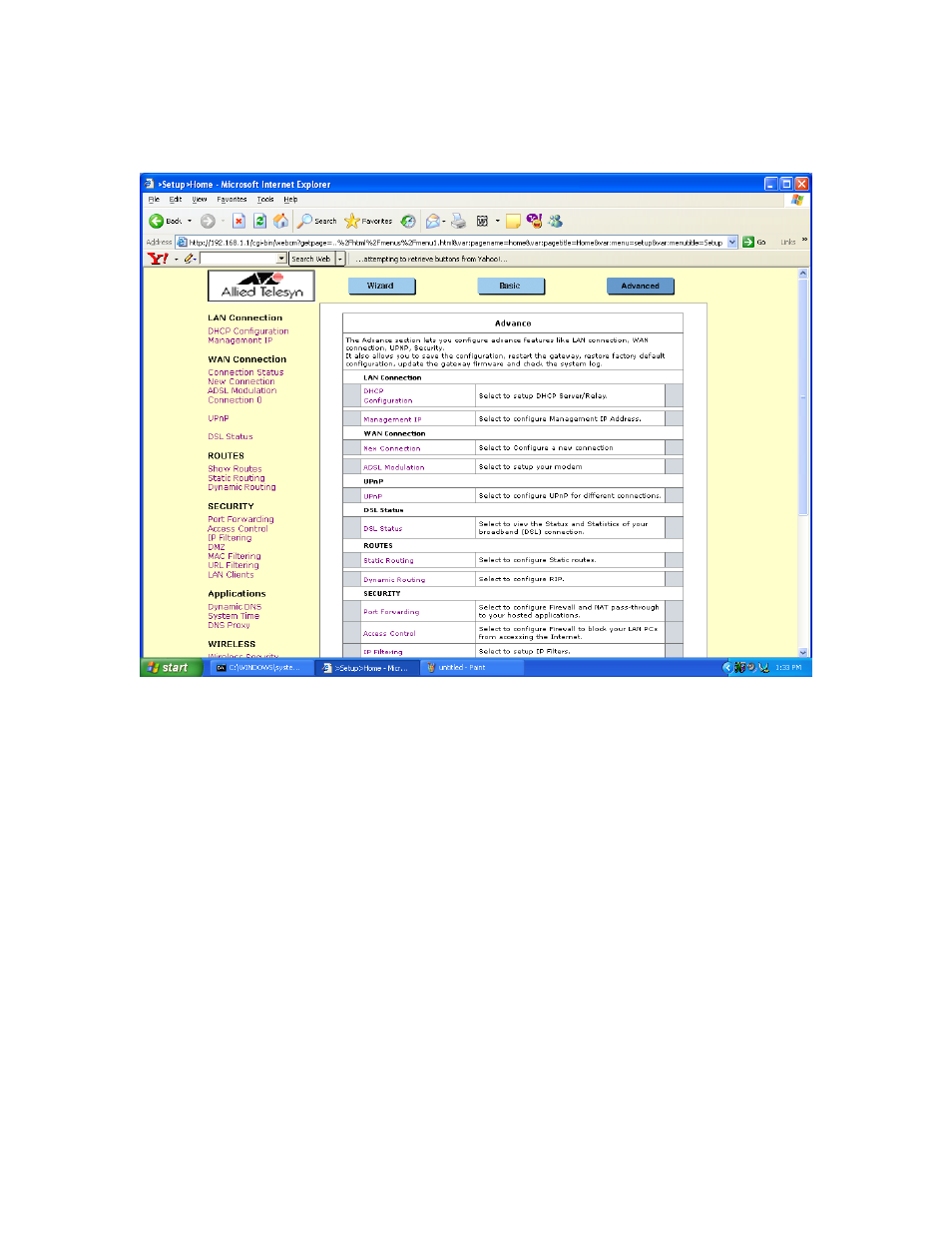
Task: Click the Yahoo Messenger toolbar icon
Action: pos(534,221)
